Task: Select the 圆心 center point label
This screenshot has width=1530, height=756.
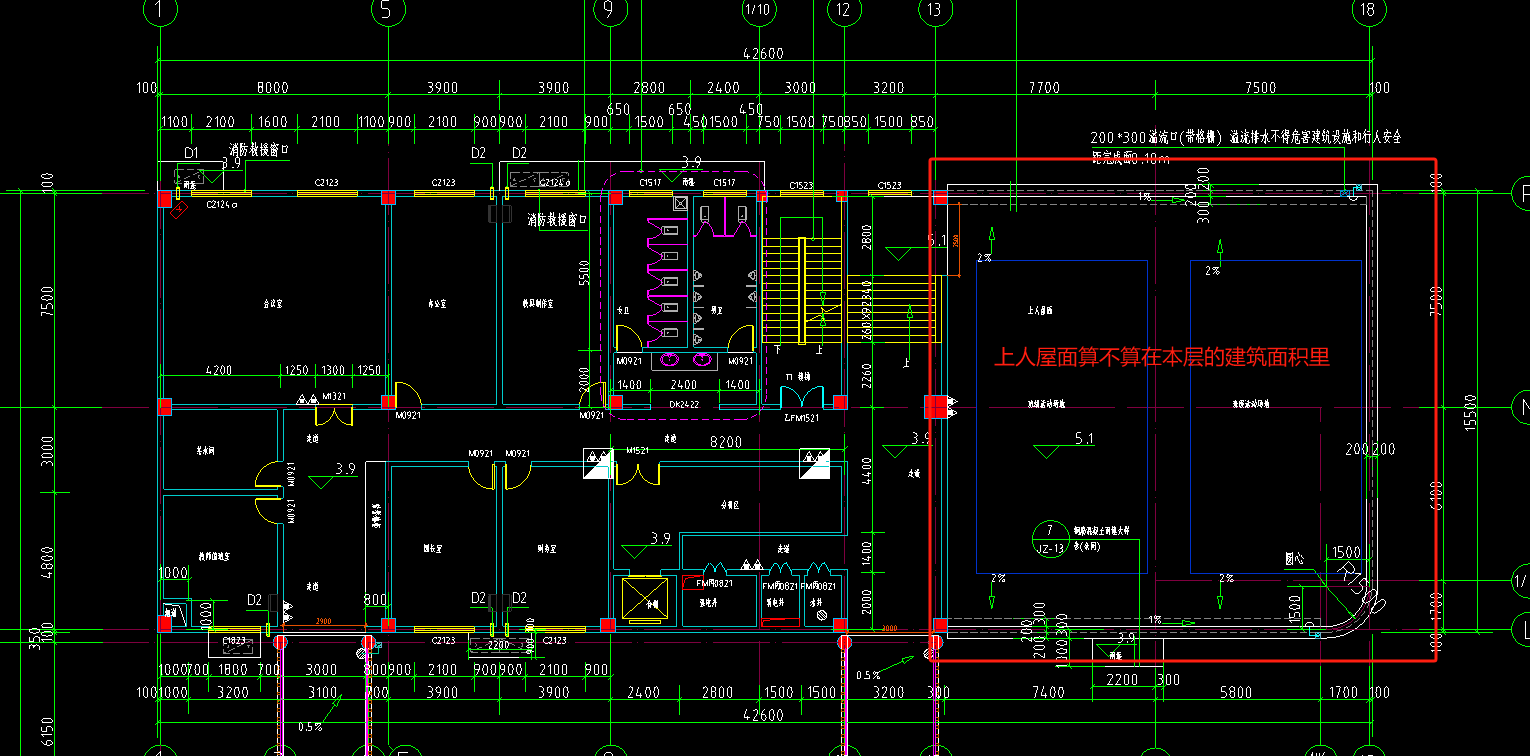Action: (x=1296, y=559)
